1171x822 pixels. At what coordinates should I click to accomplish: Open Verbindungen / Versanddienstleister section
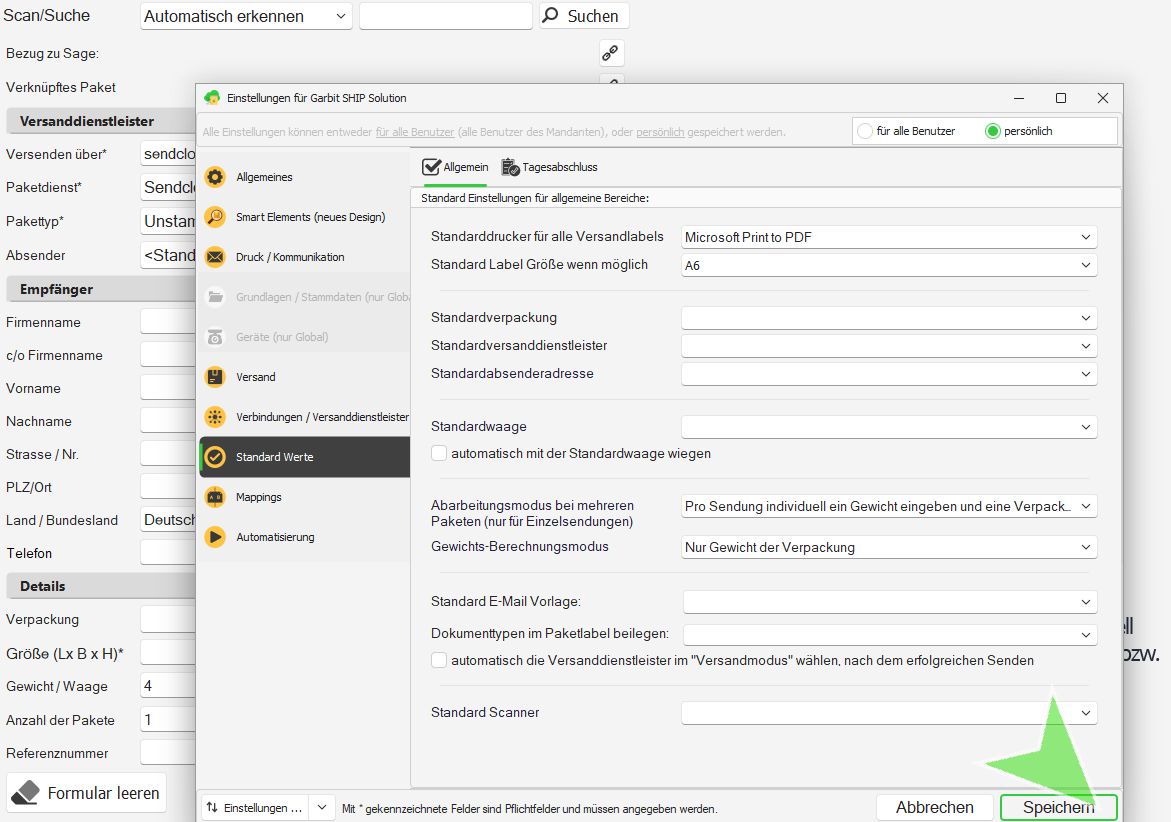pos(305,417)
